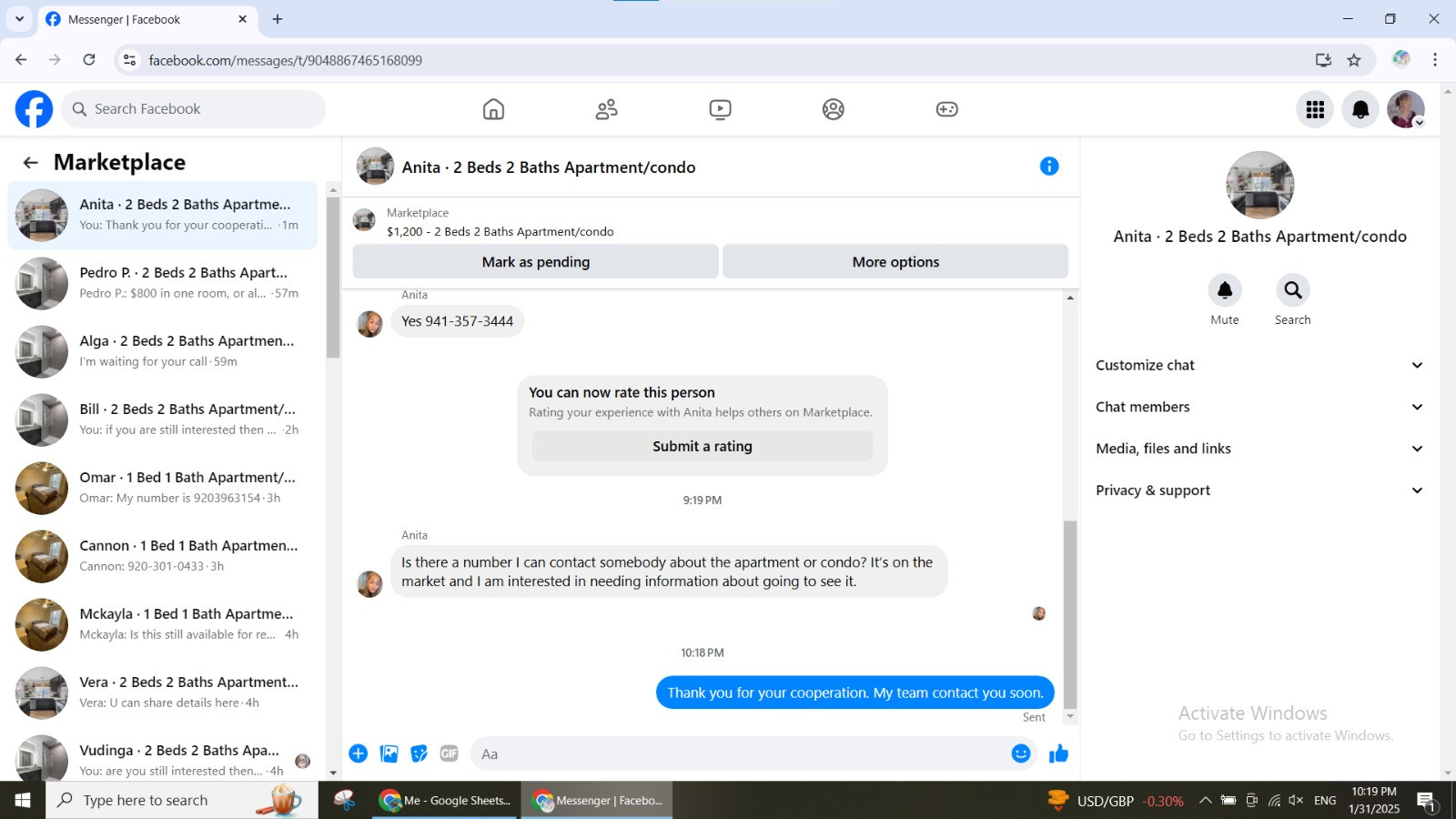
Task: Open the Video (Watch) icon
Action: [x=720, y=109]
